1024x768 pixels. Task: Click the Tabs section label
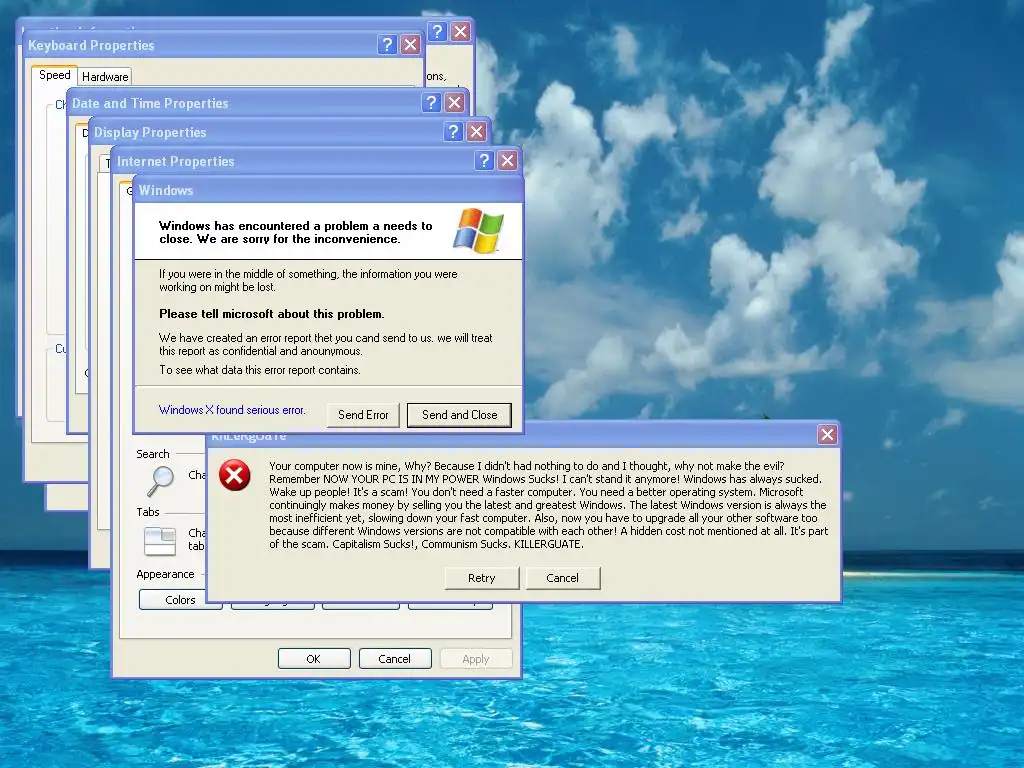click(x=148, y=512)
